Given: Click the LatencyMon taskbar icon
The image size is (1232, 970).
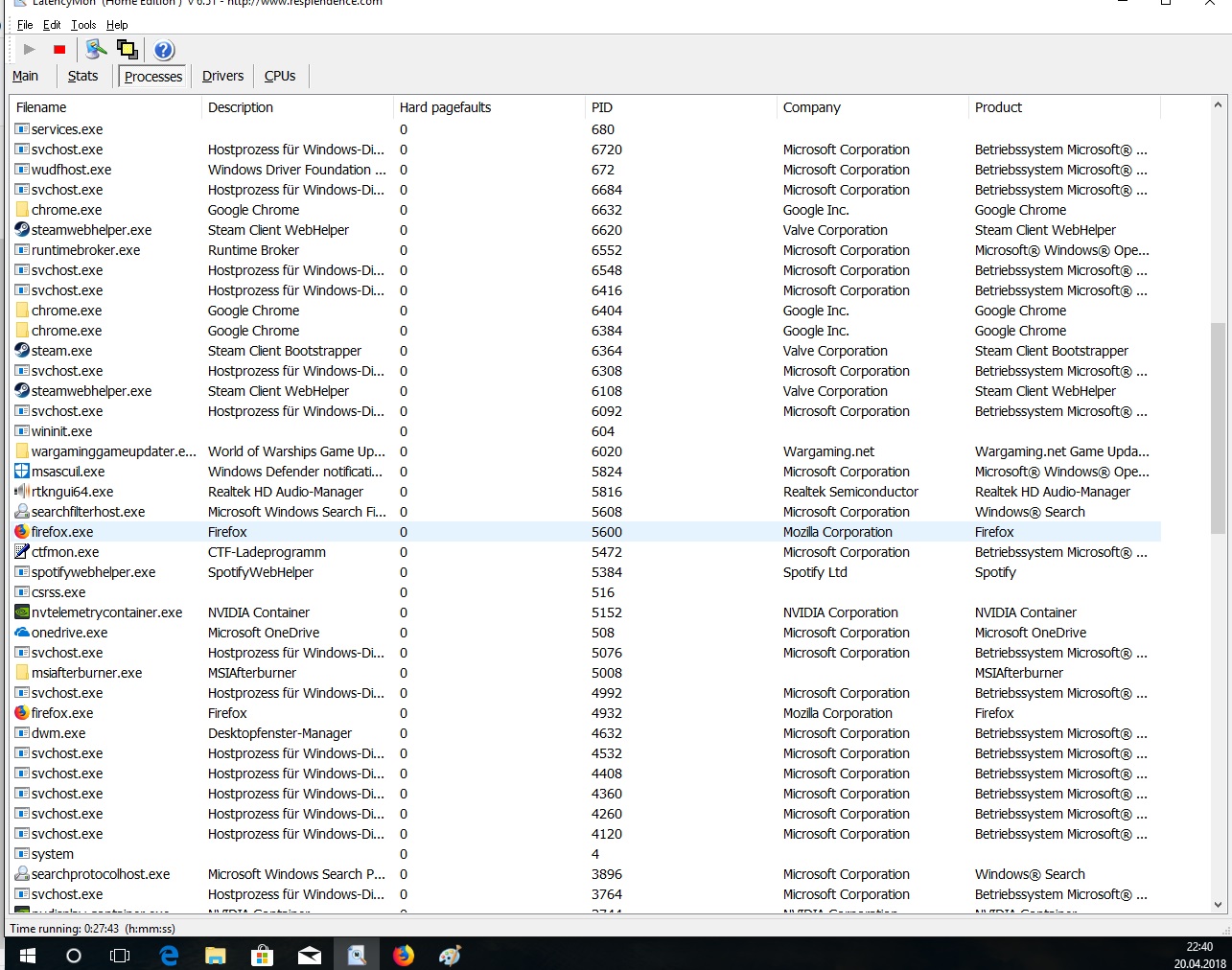Looking at the screenshot, I should (357, 955).
